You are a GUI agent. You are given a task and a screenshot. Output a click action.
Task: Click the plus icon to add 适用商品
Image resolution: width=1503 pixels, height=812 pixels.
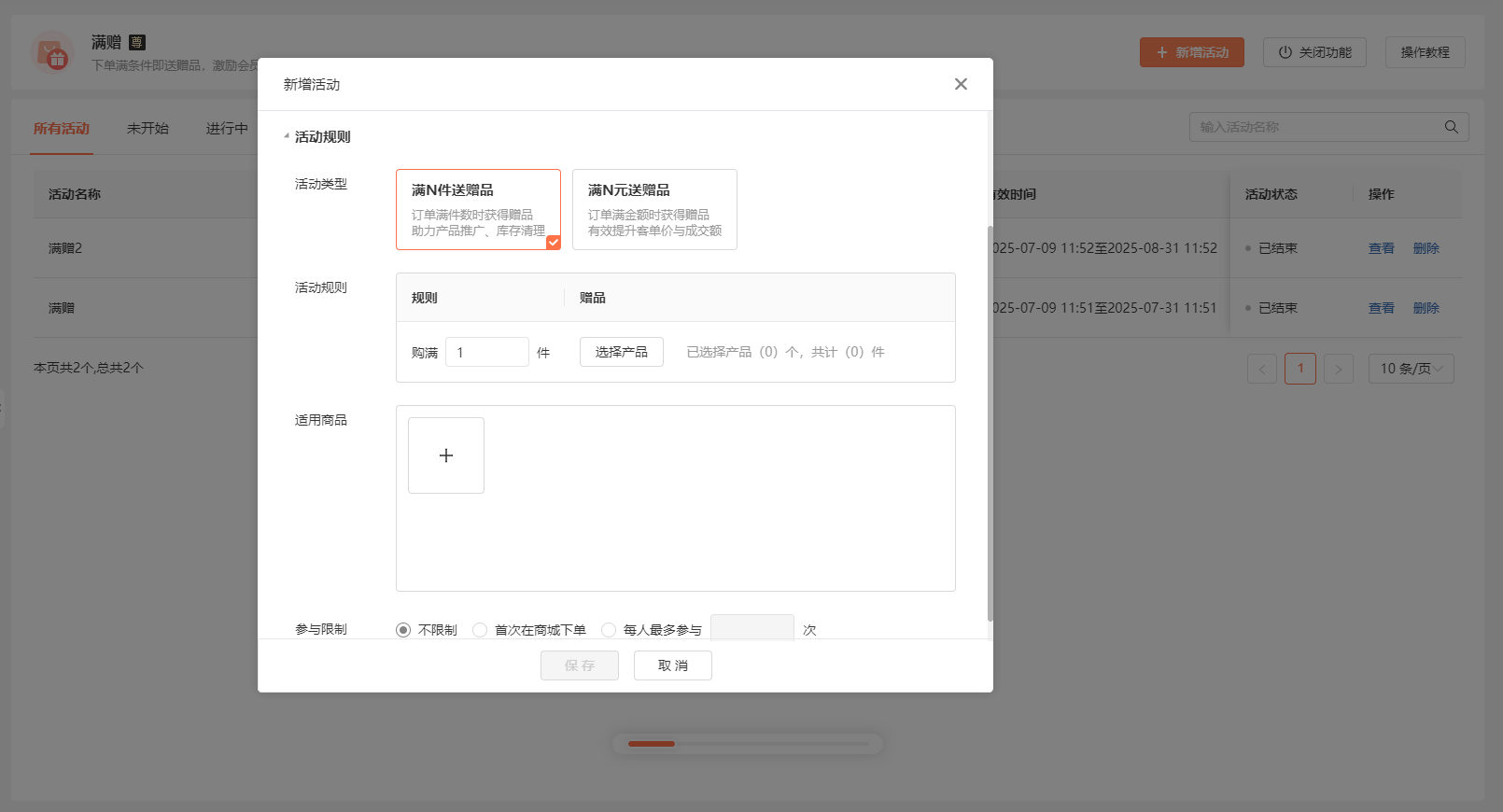coord(446,455)
